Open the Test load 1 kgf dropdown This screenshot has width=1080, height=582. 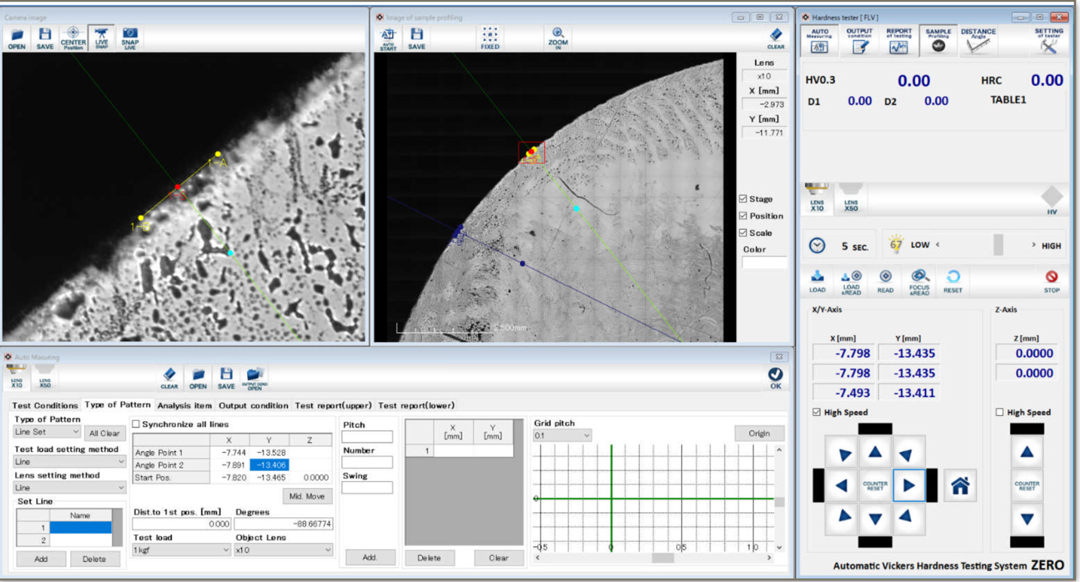182,550
